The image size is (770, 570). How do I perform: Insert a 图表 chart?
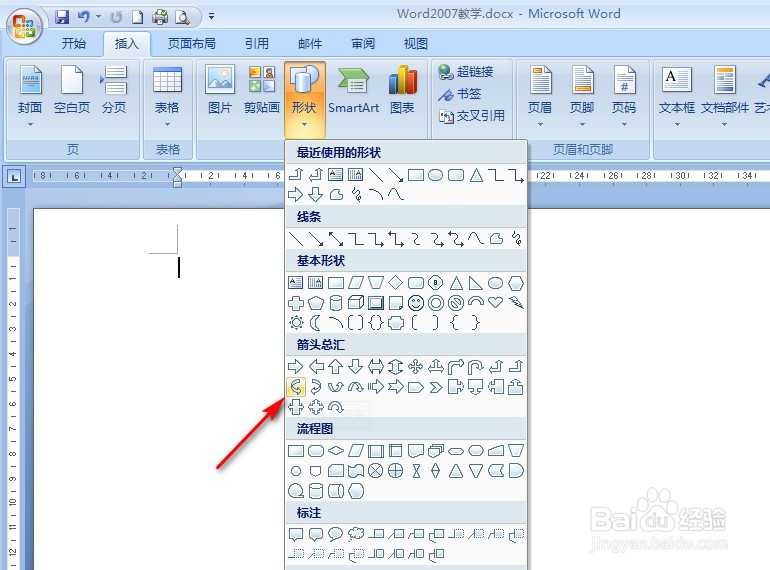click(402, 91)
